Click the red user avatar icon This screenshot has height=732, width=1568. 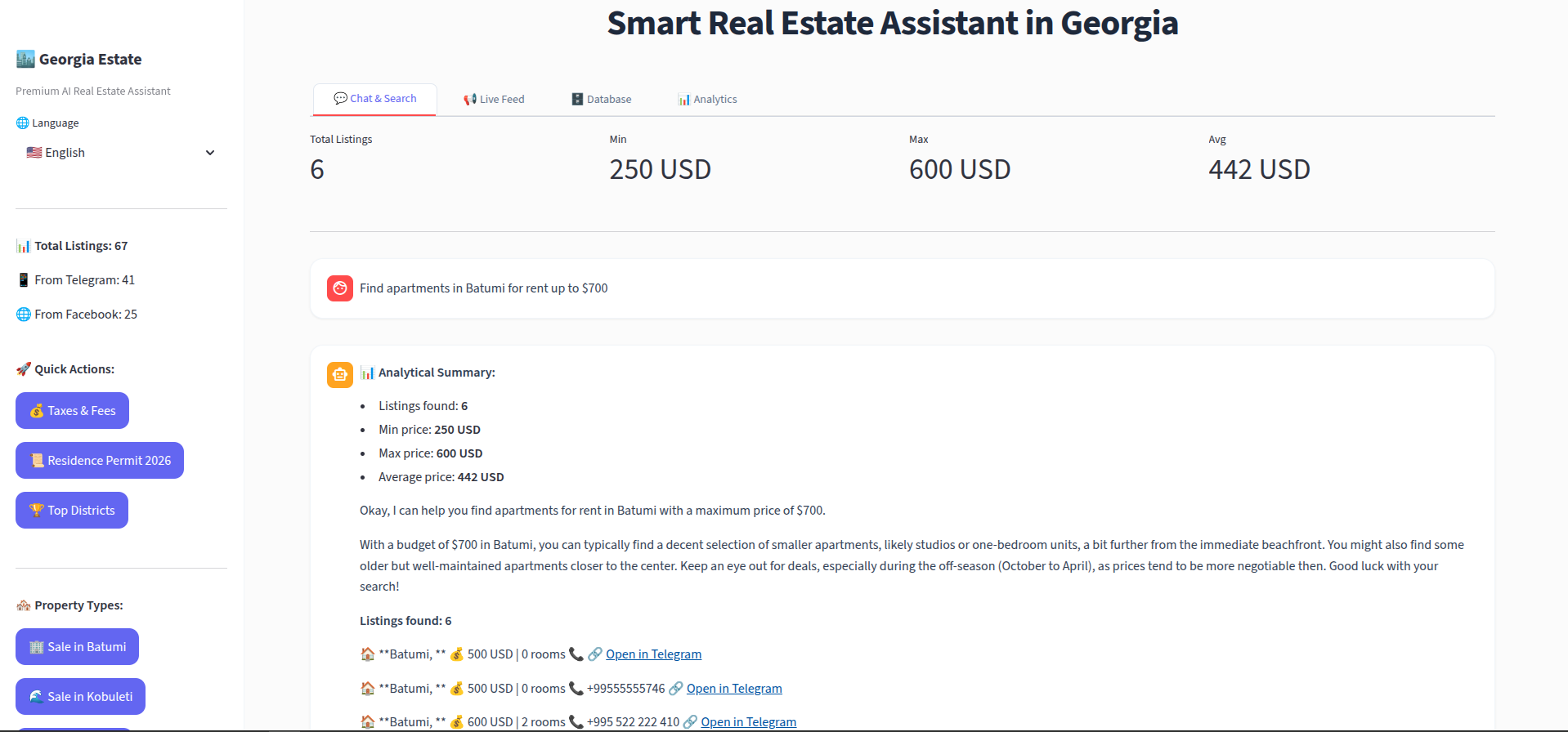(340, 288)
